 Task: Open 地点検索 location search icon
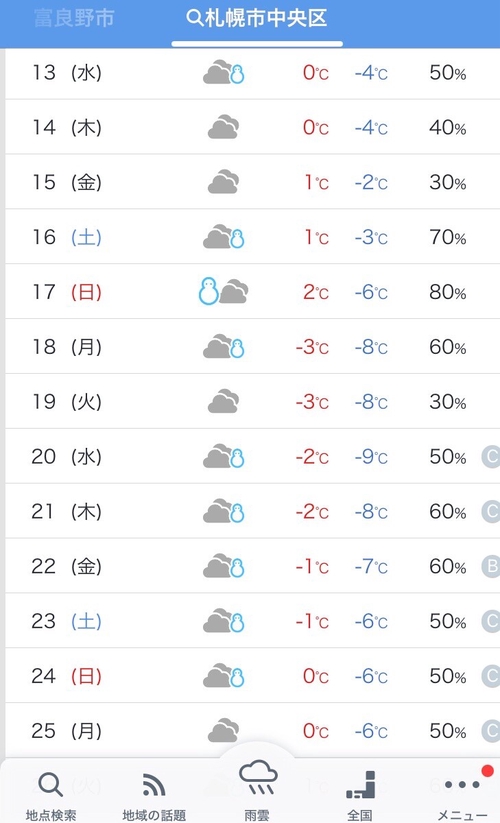(51, 785)
